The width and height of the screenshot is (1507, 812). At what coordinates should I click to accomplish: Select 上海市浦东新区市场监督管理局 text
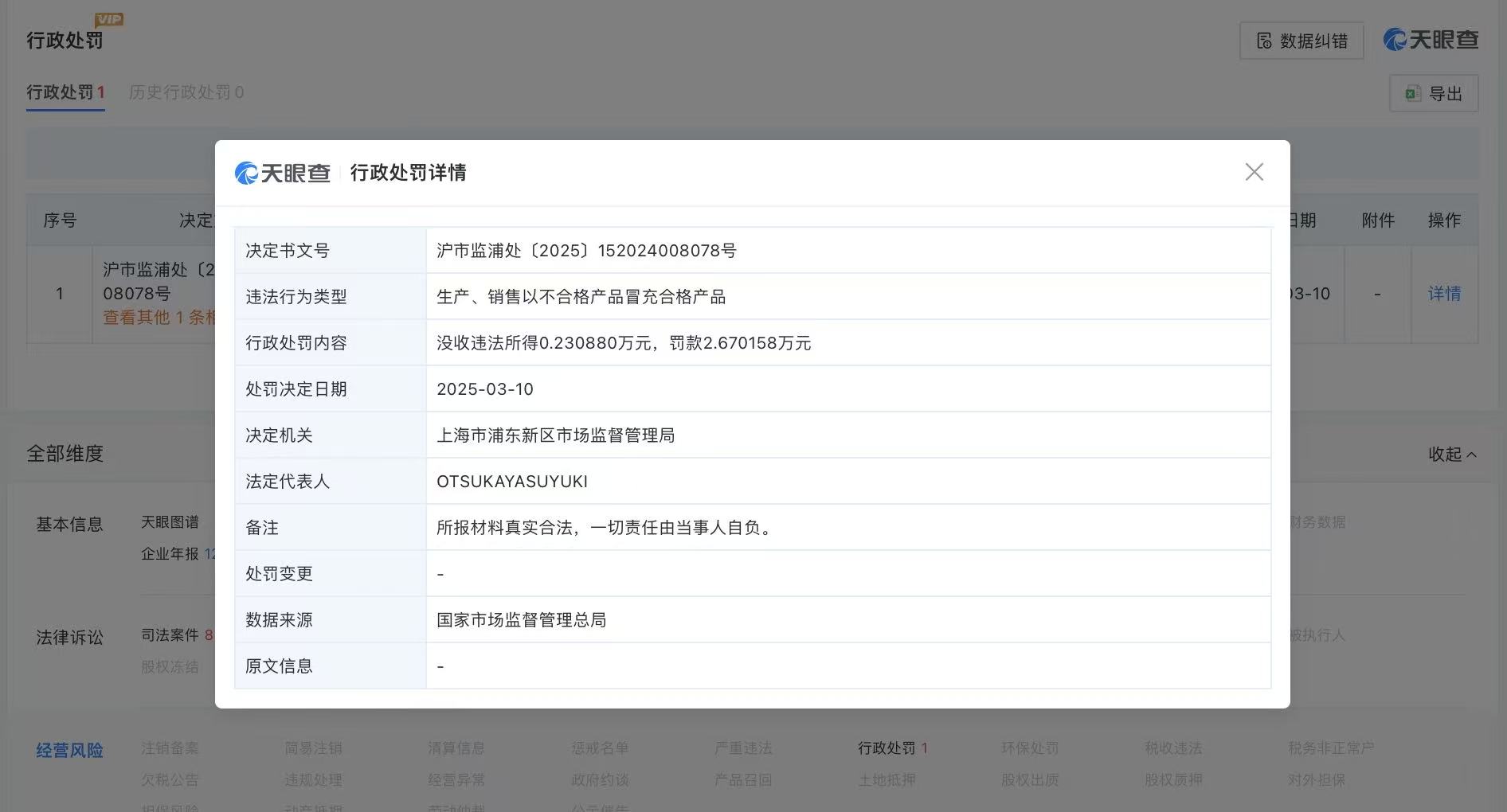[555, 435]
